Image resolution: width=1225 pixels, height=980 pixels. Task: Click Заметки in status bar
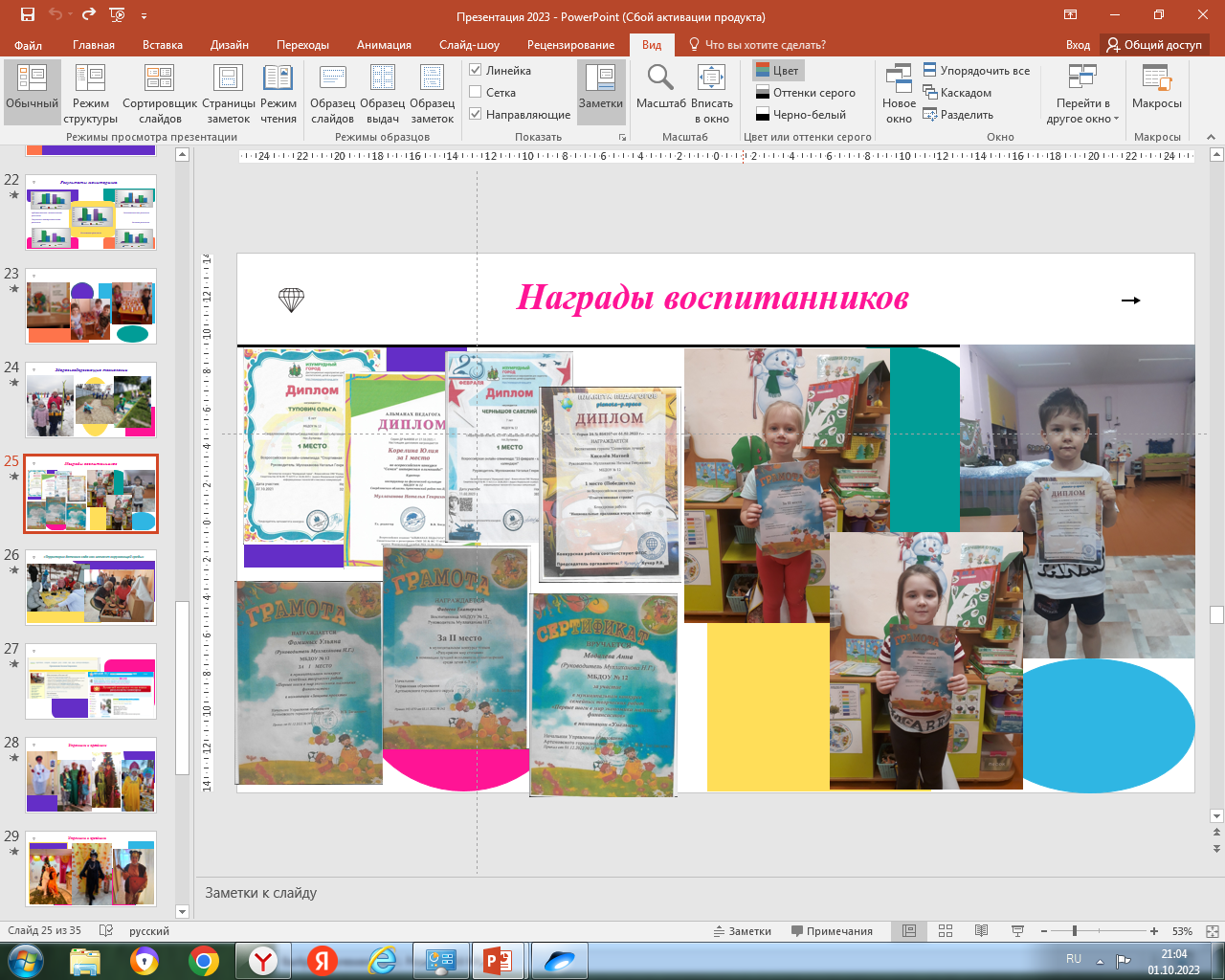point(743,931)
